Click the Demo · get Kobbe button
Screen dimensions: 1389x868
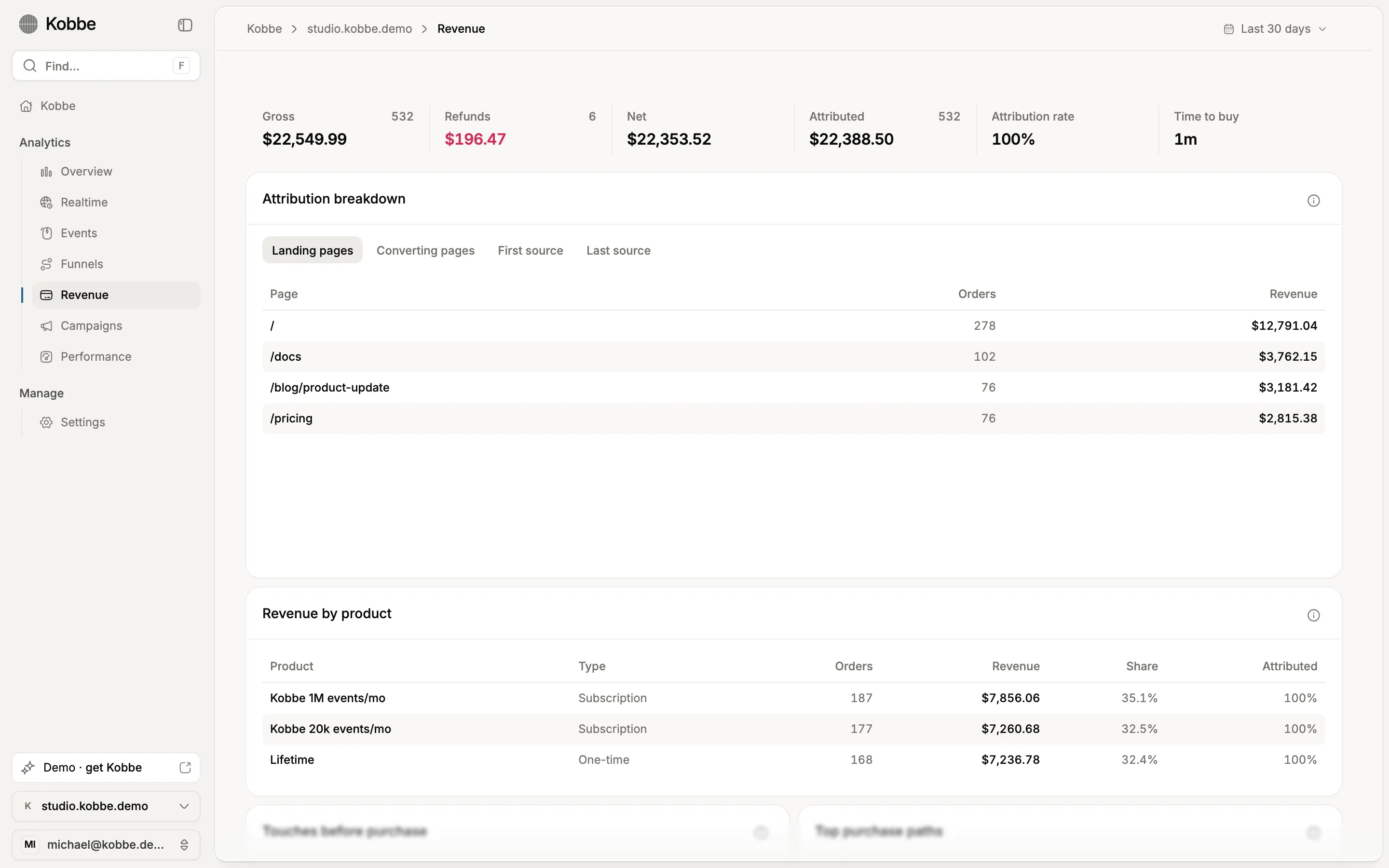pos(106,768)
